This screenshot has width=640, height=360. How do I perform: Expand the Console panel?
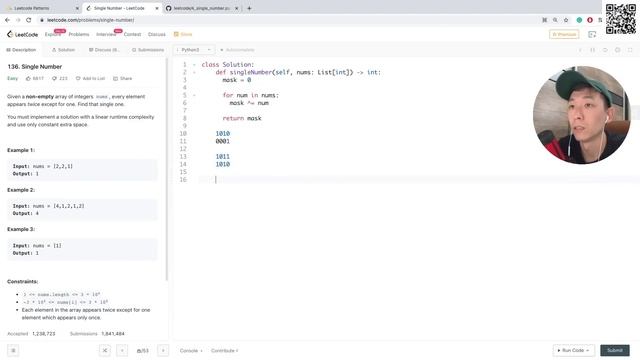tap(191, 351)
